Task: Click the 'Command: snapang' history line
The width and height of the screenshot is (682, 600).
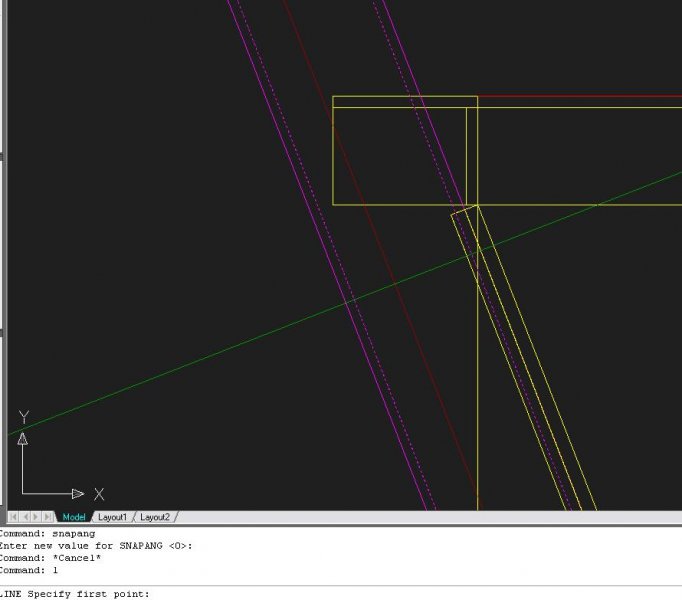Action: point(47,533)
